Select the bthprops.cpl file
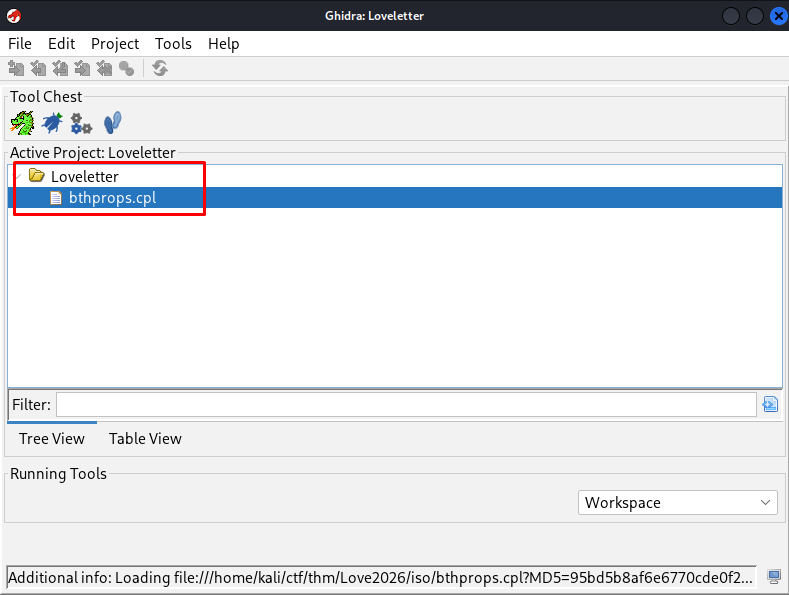This screenshot has height=595, width=789. coord(111,198)
